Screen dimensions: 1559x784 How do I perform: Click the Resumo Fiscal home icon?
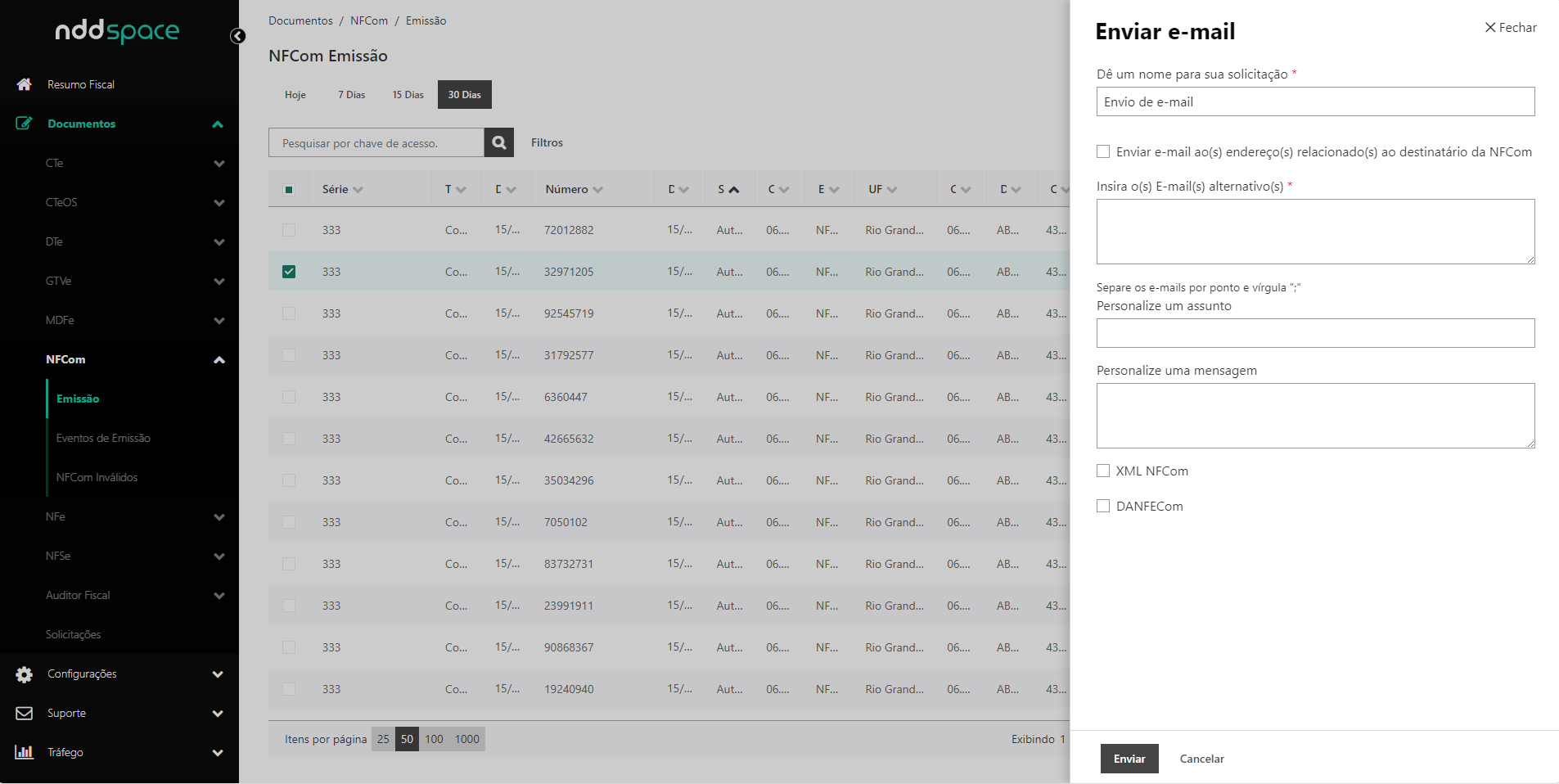click(25, 84)
